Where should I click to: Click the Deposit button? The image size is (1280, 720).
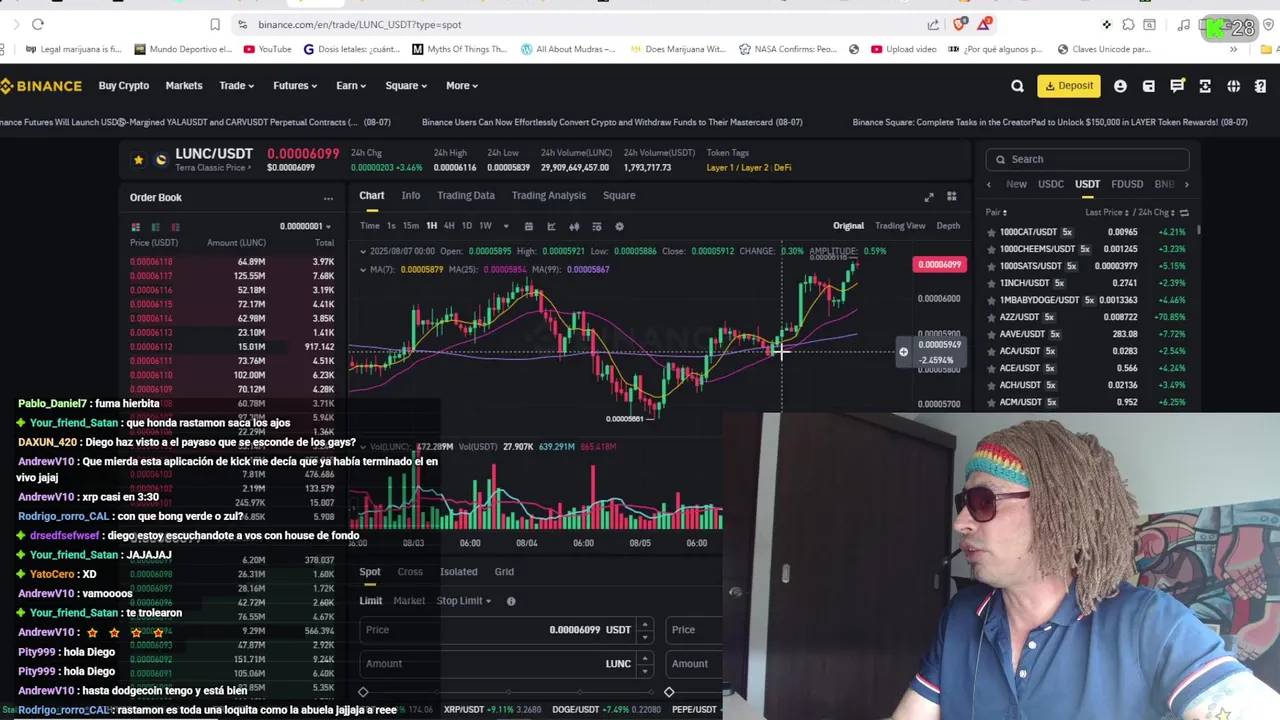pyautogui.click(x=1069, y=86)
